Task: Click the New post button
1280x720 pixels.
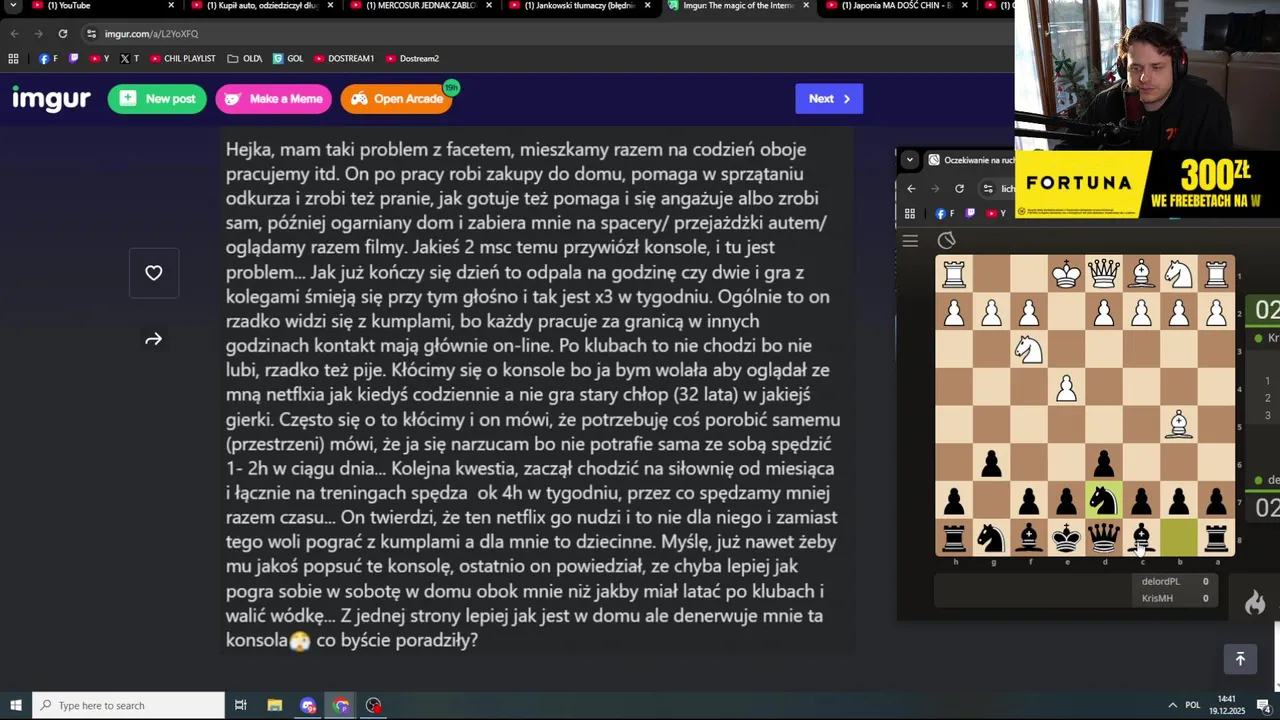Action: tap(157, 99)
